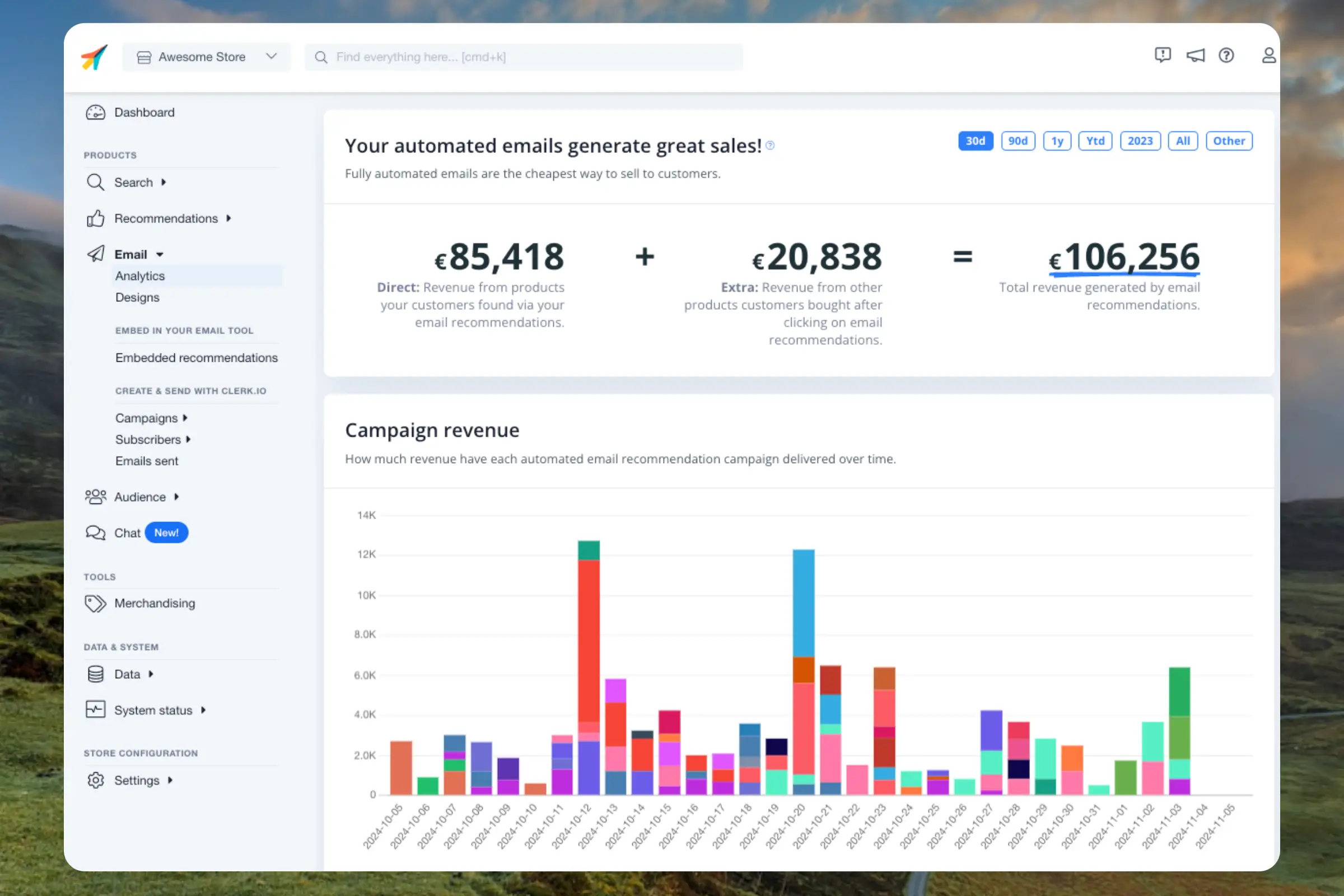Click the Audience icon in sidebar

coord(96,496)
